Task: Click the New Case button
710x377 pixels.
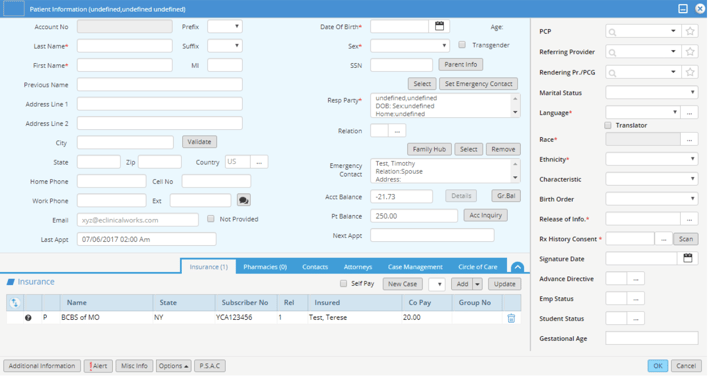Action: [x=403, y=284]
